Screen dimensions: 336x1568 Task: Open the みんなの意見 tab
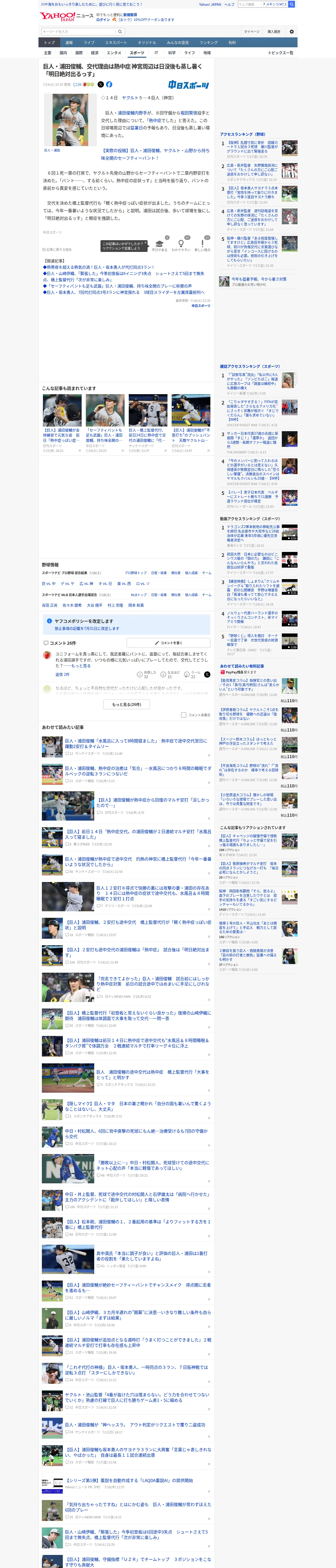pos(178,43)
